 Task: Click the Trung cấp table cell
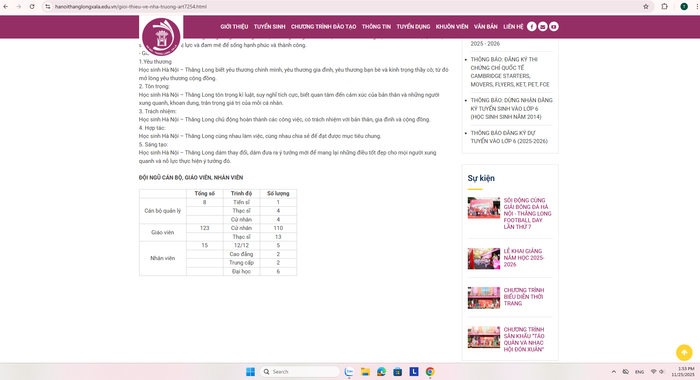click(241, 263)
